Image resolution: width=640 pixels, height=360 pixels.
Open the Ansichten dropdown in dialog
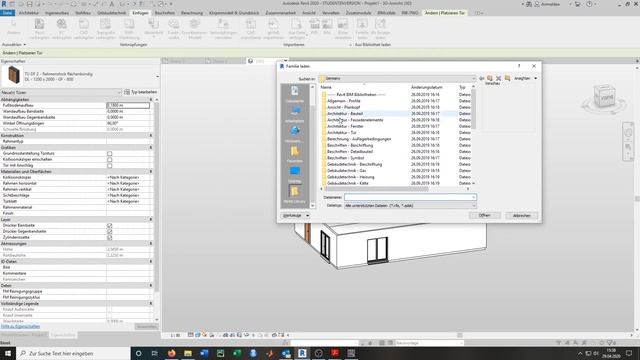pyautogui.click(x=526, y=78)
